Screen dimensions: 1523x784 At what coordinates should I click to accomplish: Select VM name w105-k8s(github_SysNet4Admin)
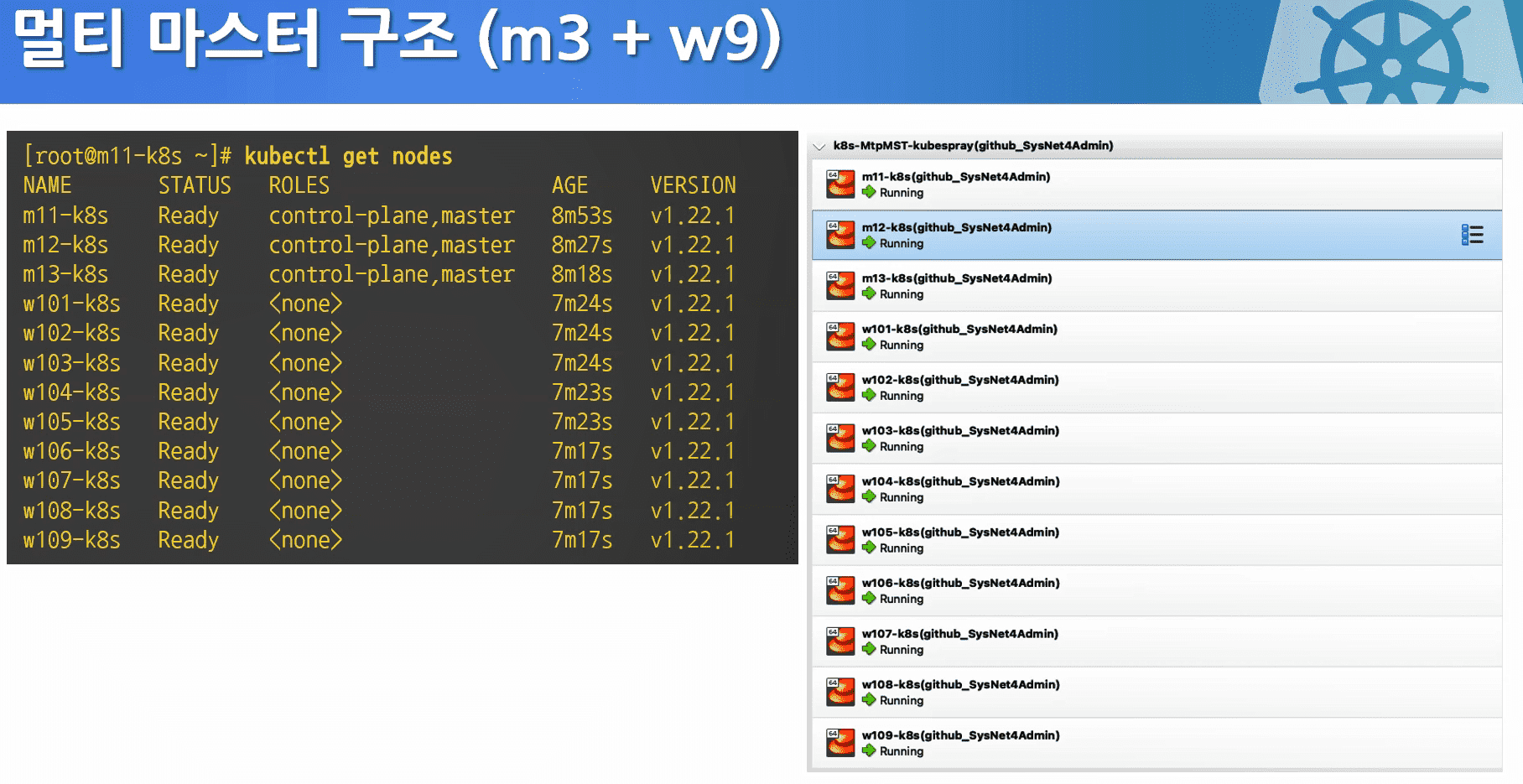pyautogui.click(x=961, y=532)
